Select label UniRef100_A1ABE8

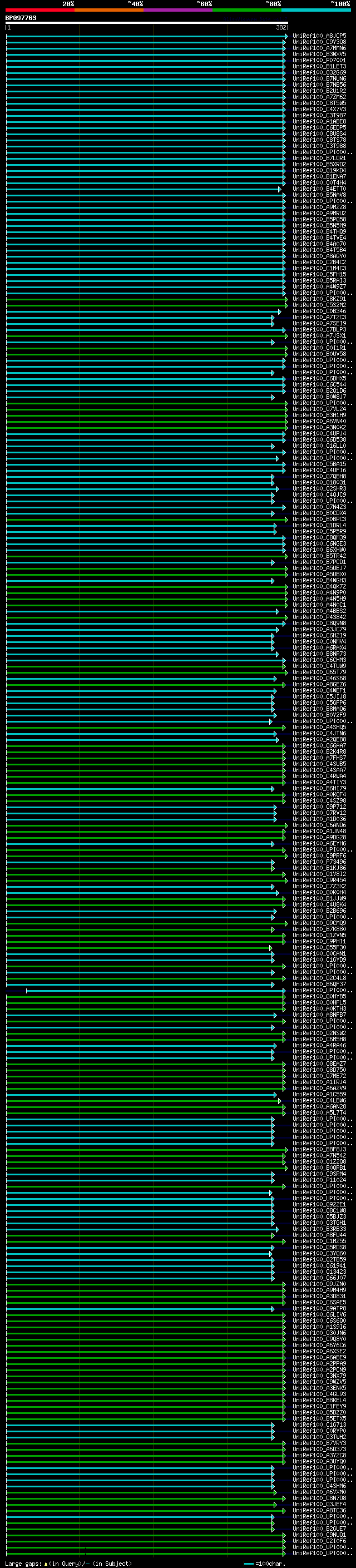(x=319, y=122)
